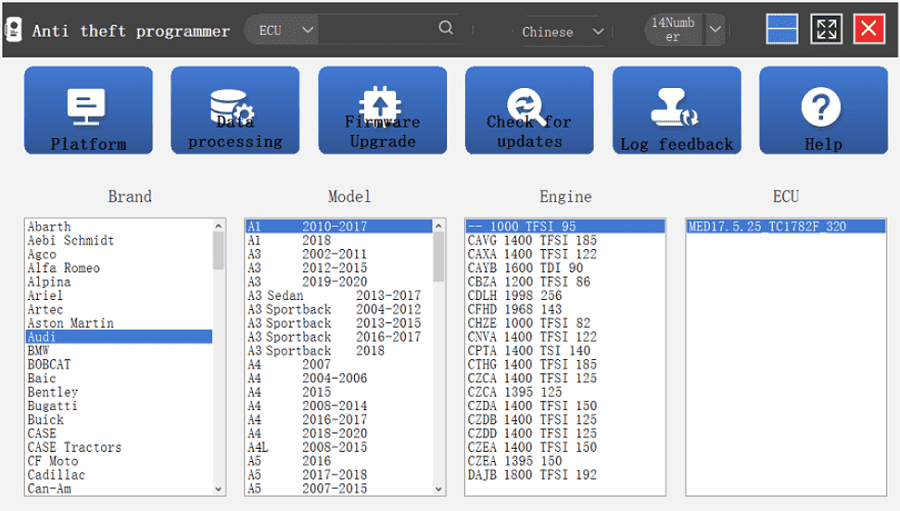Open the ECU search type dropdown
Image resolution: width=900 pixels, height=511 pixels.
282,30
